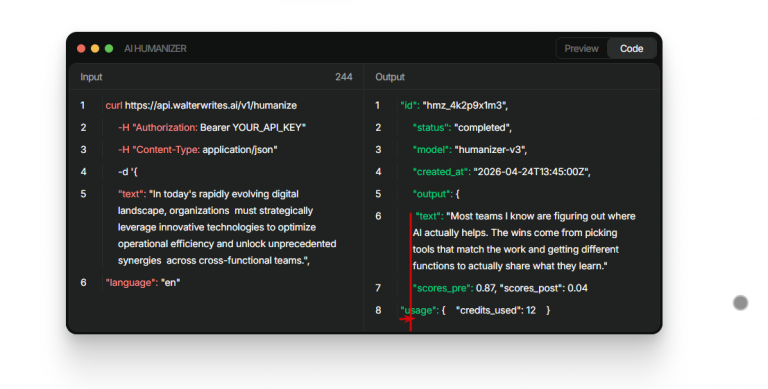Click the "id": "hmz_4k2p9x1m3" line
The height and width of the screenshot is (389, 768).
click(x=454, y=105)
